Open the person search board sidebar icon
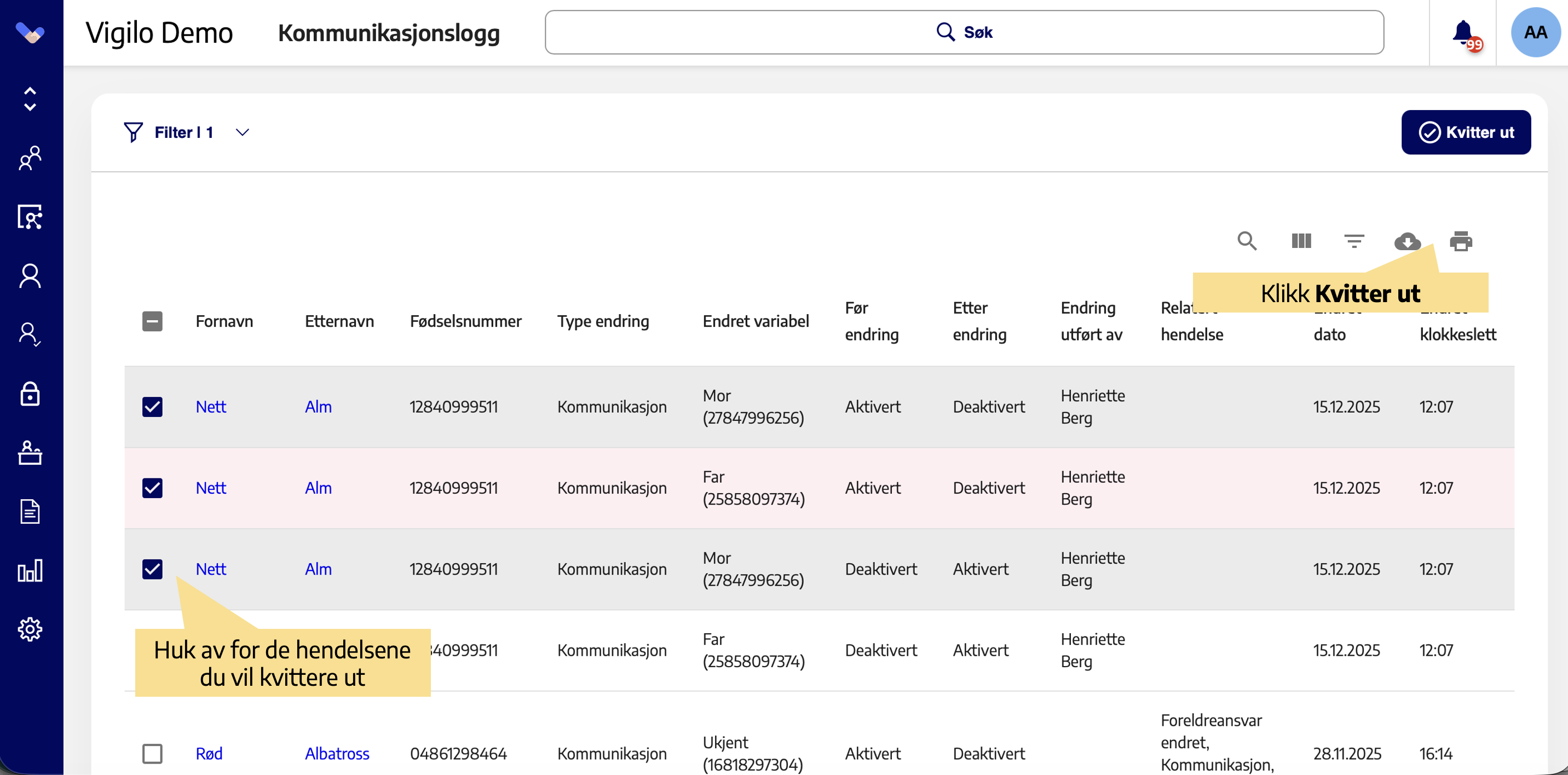Screen dimensions: 1568x775 point(30,217)
